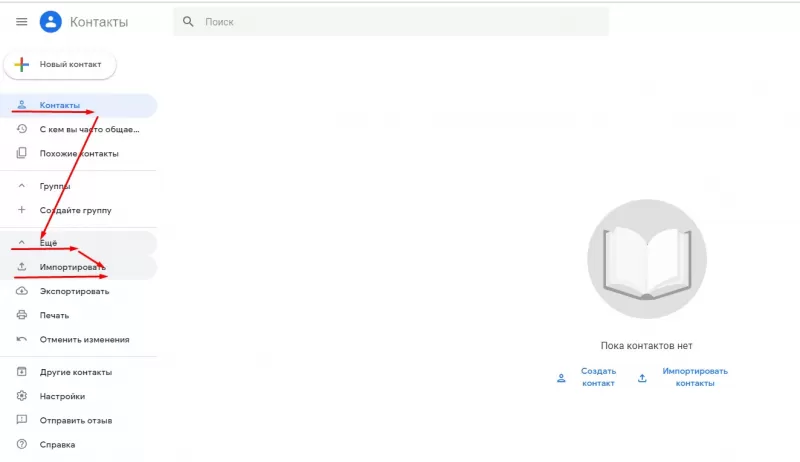Click the upload icon beside Импортировать
800x462 pixels.
(x=21, y=267)
